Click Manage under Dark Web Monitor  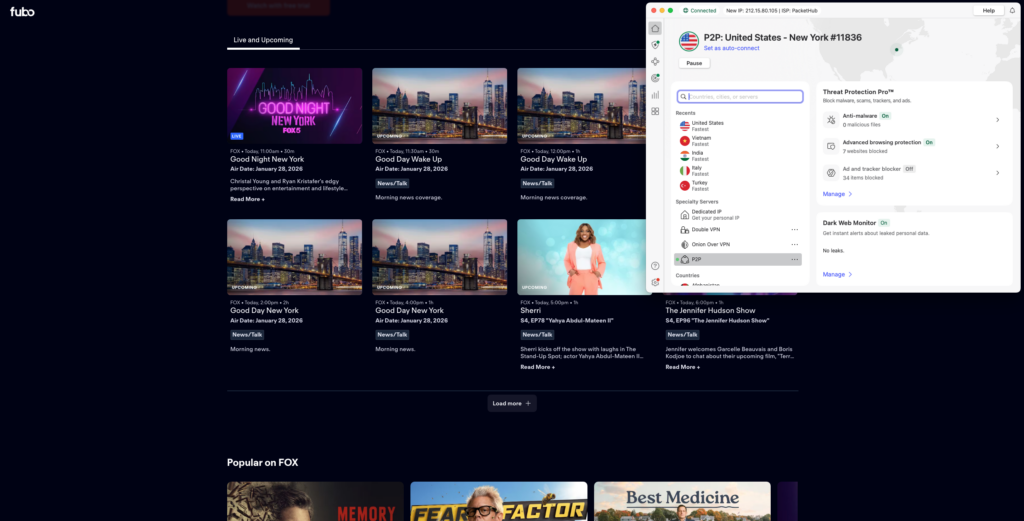[x=837, y=274]
